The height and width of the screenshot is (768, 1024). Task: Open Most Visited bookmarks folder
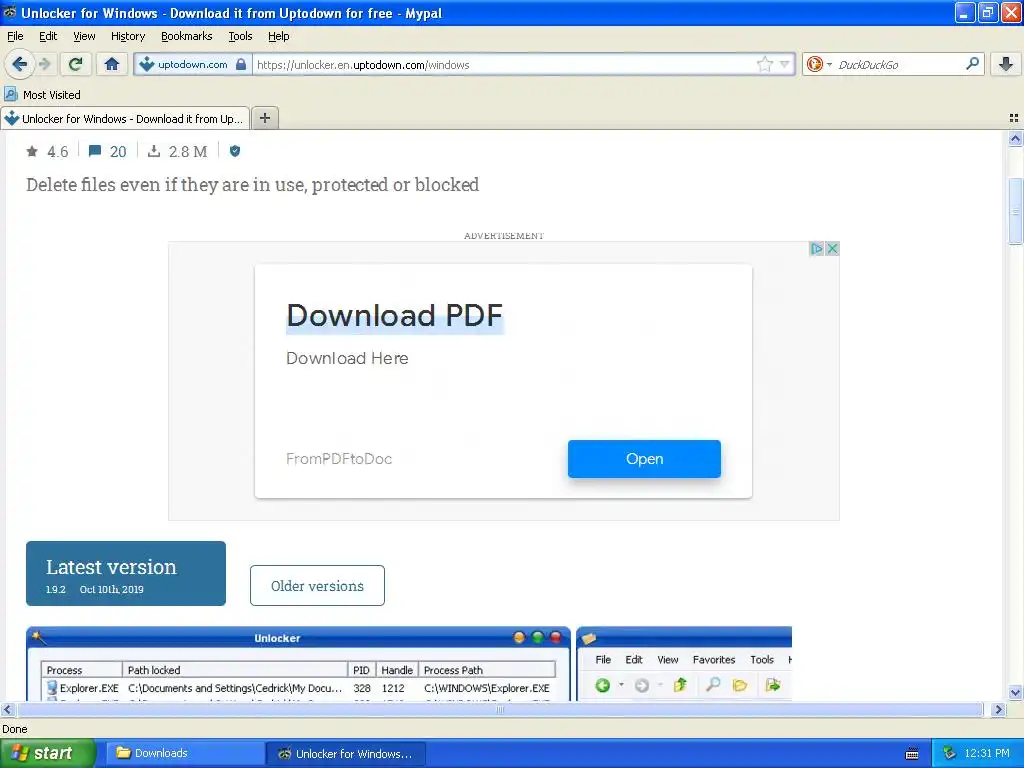click(x=42, y=95)
